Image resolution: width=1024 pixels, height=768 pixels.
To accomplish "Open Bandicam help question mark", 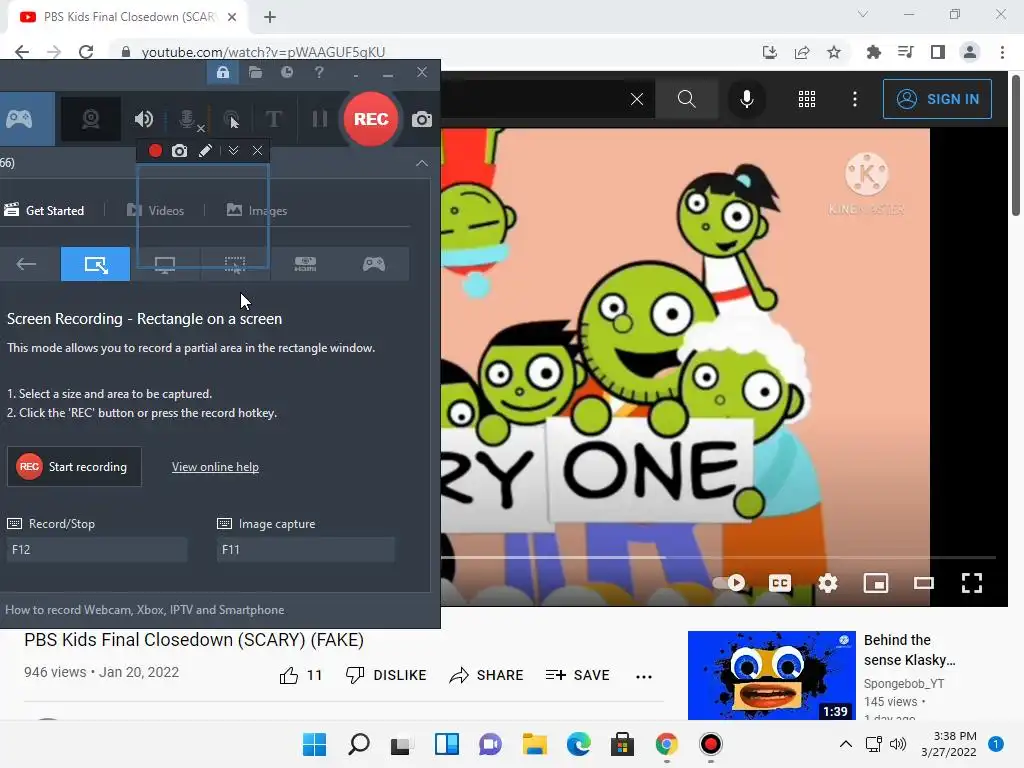I will pyautogui.click(x=319, y=72).
